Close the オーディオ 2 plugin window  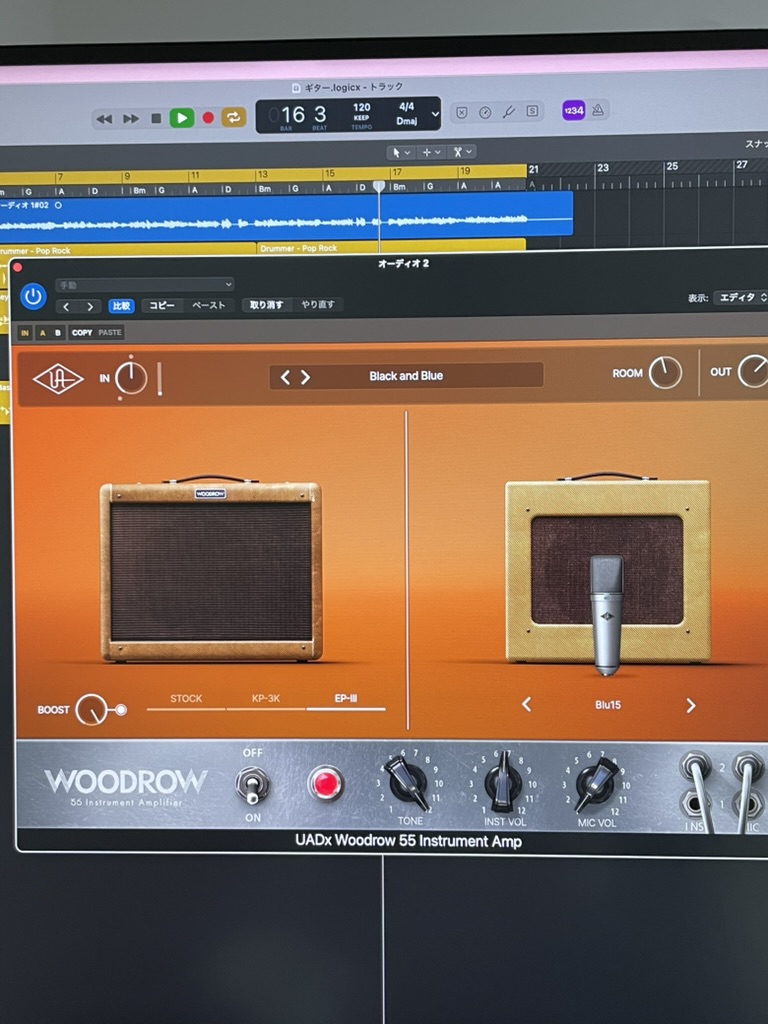tap(18, 267)
